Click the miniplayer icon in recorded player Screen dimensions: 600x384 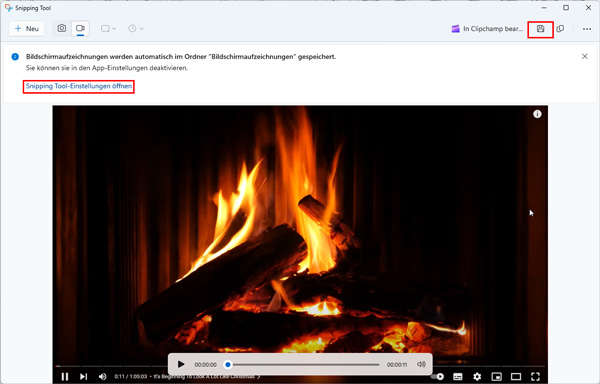pos(496,377)
